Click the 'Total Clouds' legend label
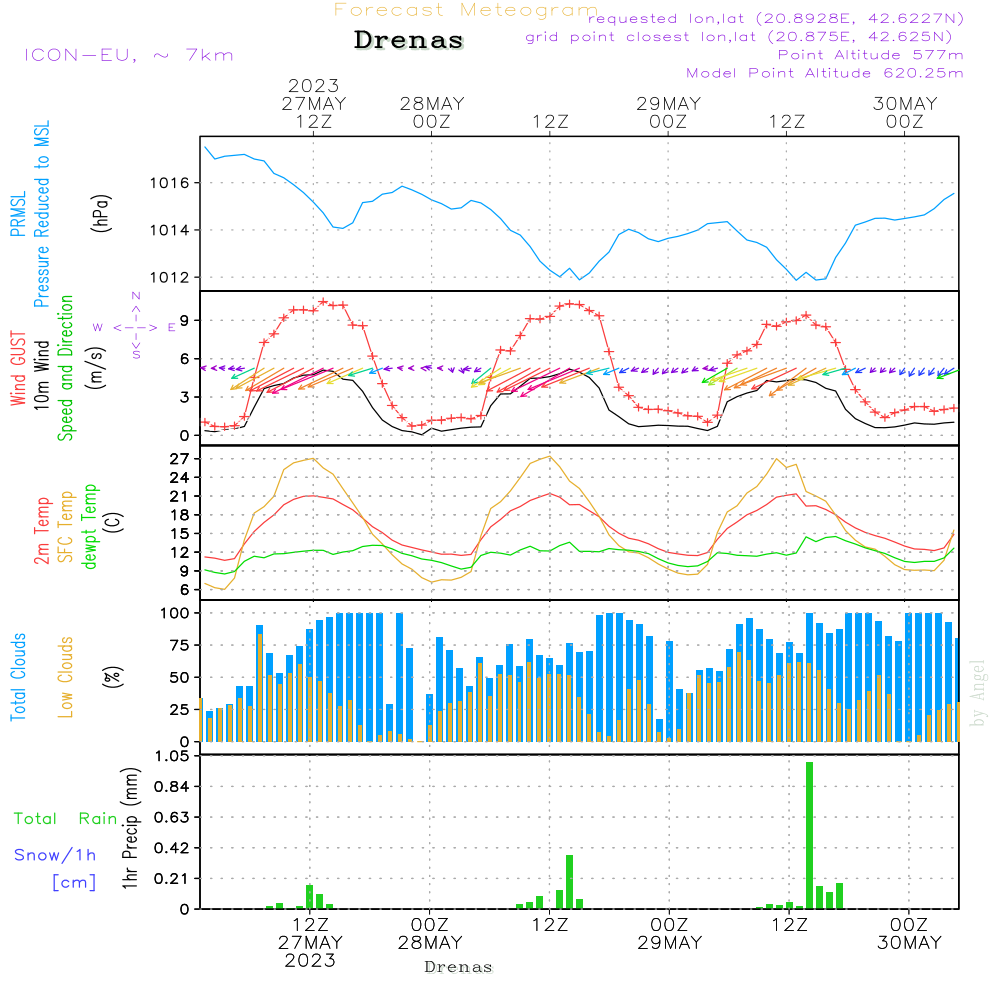1000x1000 pixels. 18,677
